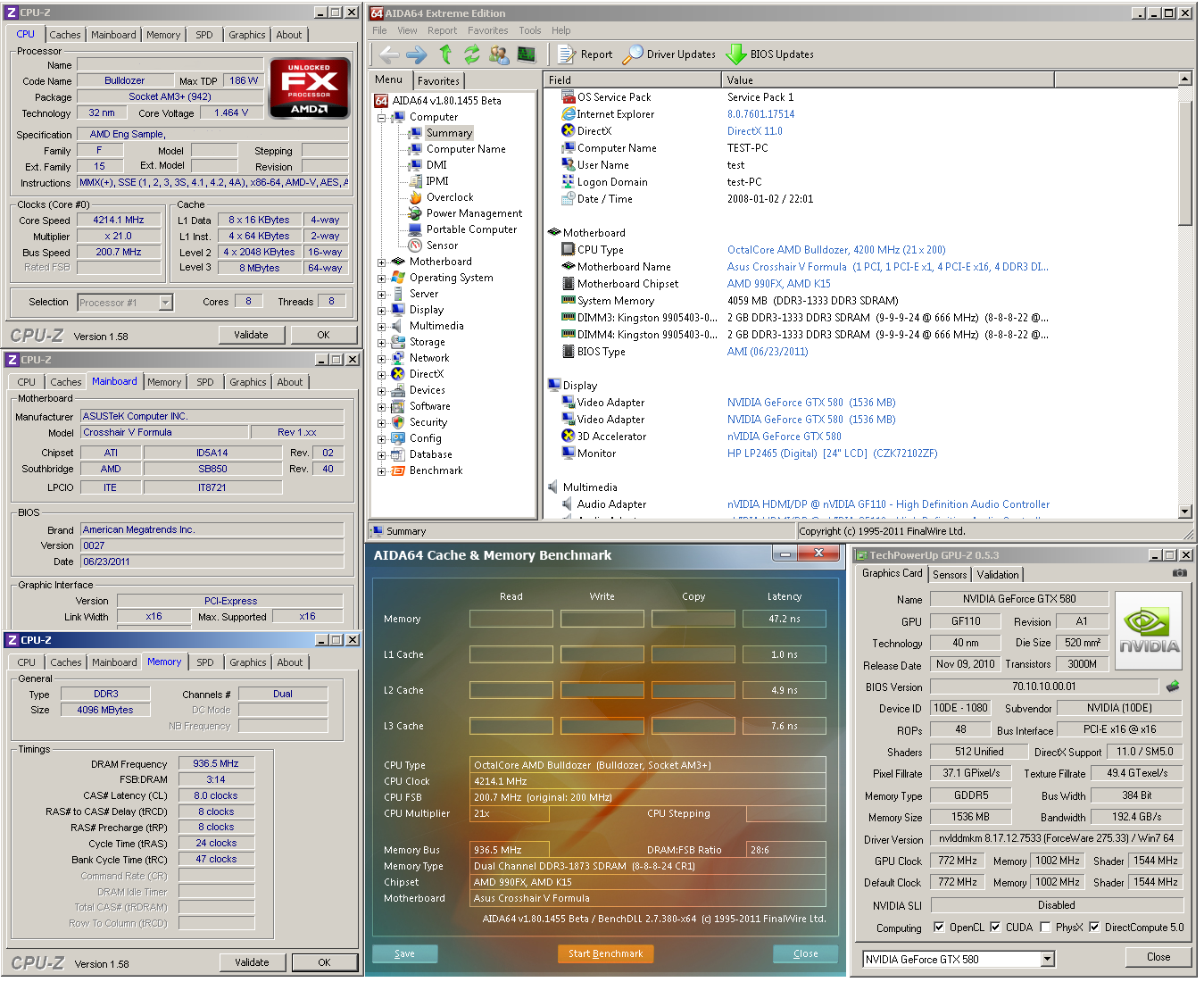1204x982 pixels.
Task: Switch to Validation tab in GPU-Z
Action: 997,575
